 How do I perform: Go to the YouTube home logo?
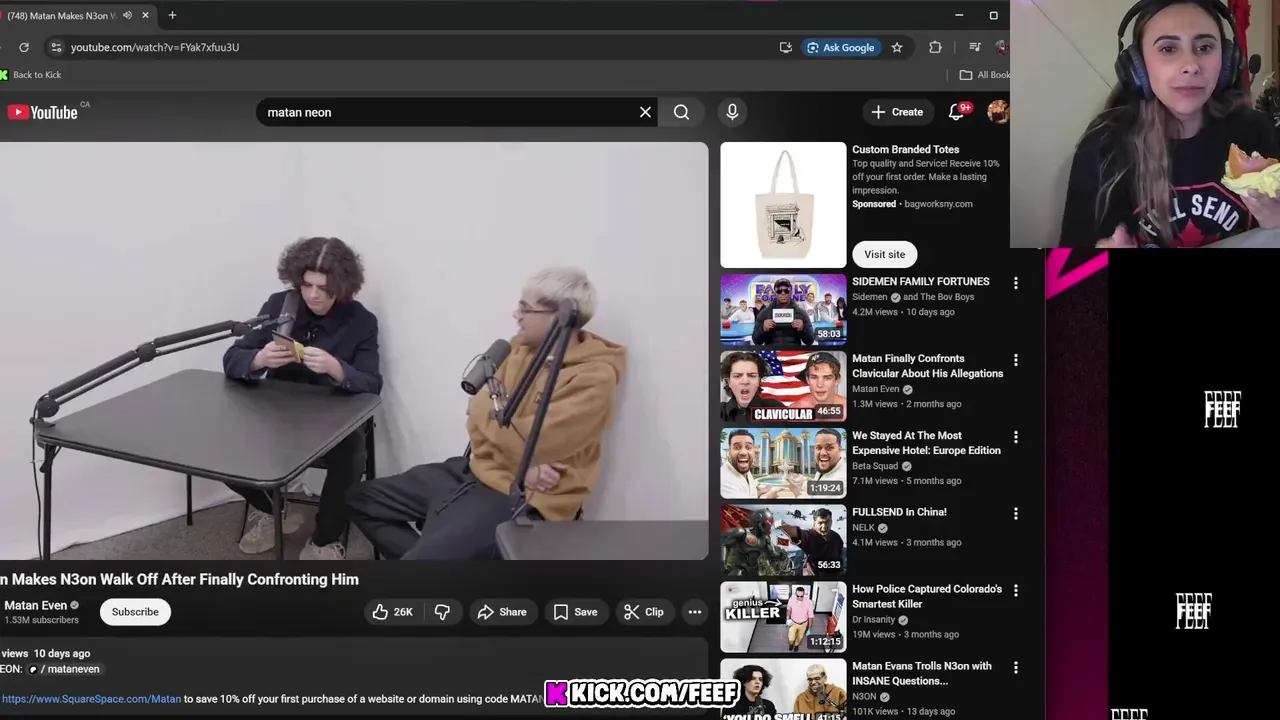point(43,112)
